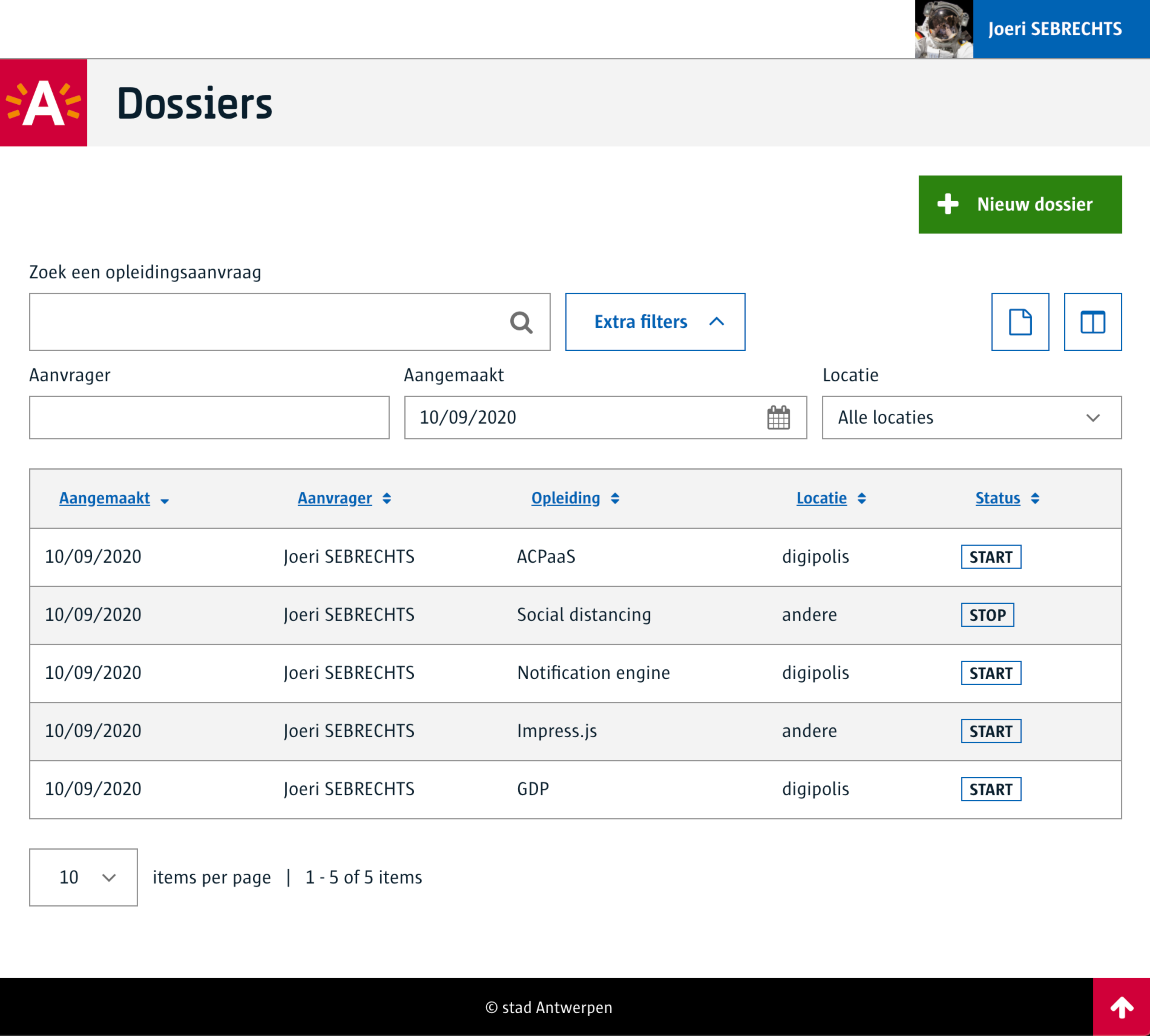Click the document export icon button
This screenshot has height=1036, width=1150.
click(x=1020, y=322)
